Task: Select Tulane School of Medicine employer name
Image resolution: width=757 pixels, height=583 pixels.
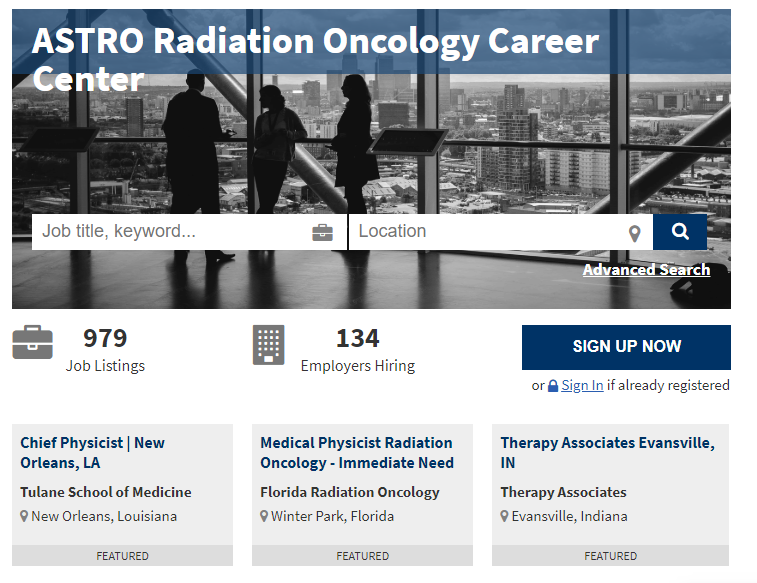Action: pos(106,492)
